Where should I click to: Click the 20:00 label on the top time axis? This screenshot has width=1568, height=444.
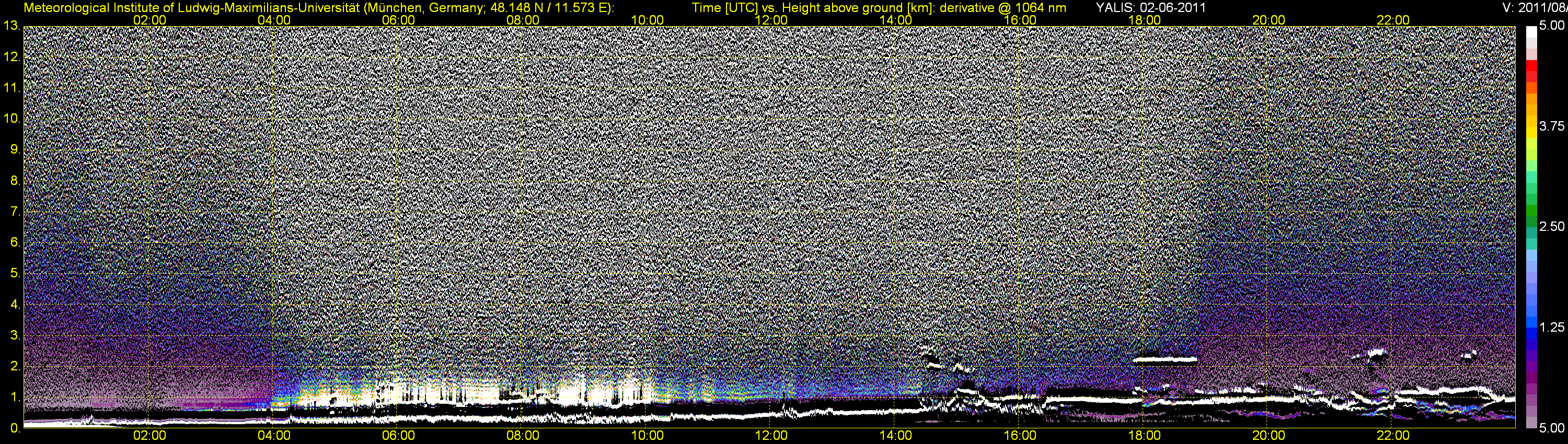(x=1269, y=20)
